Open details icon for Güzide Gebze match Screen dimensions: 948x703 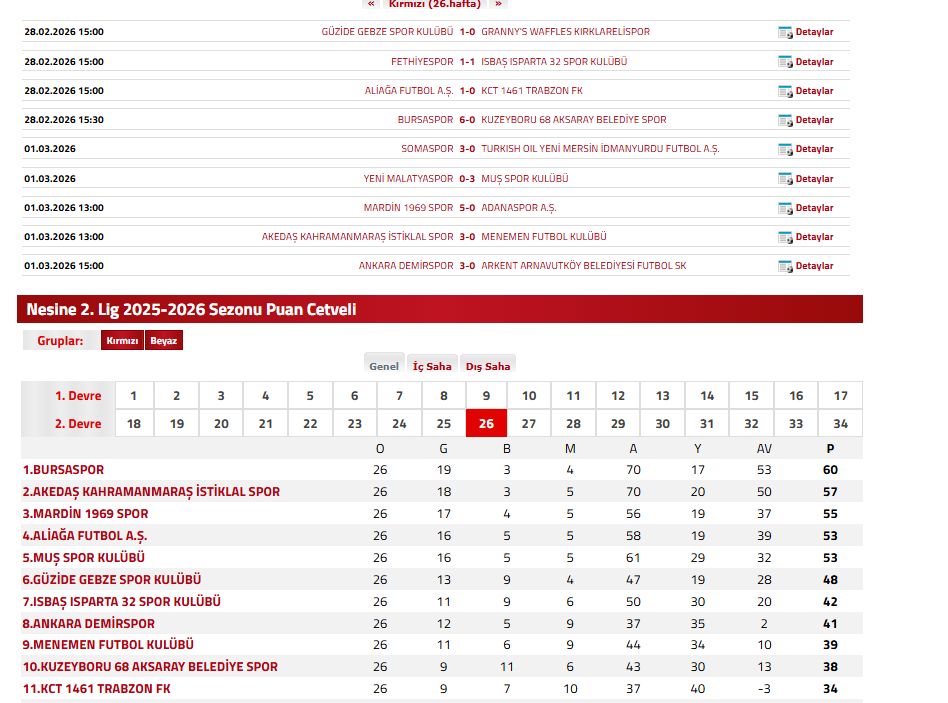tap(785, 32)
